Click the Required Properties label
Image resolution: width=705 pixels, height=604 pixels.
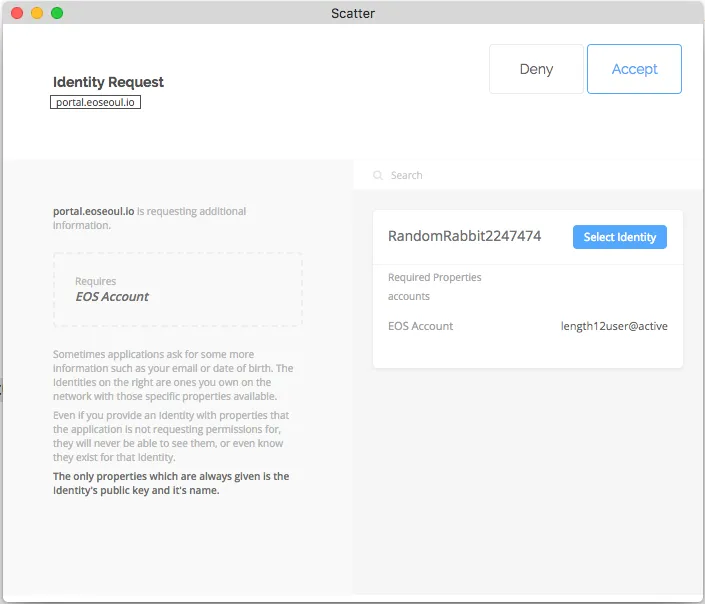coord(434,277)
